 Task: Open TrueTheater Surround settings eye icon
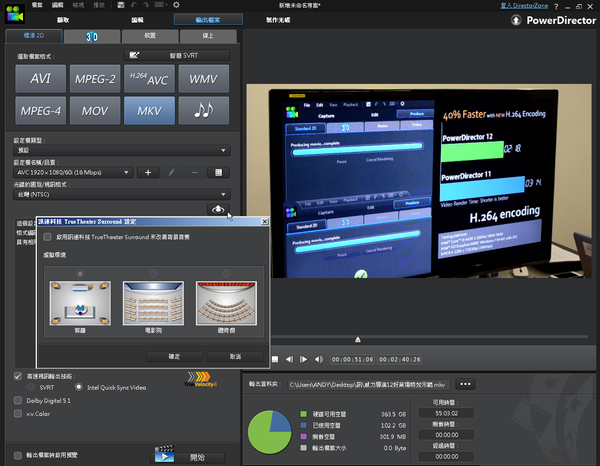point(219,209)
